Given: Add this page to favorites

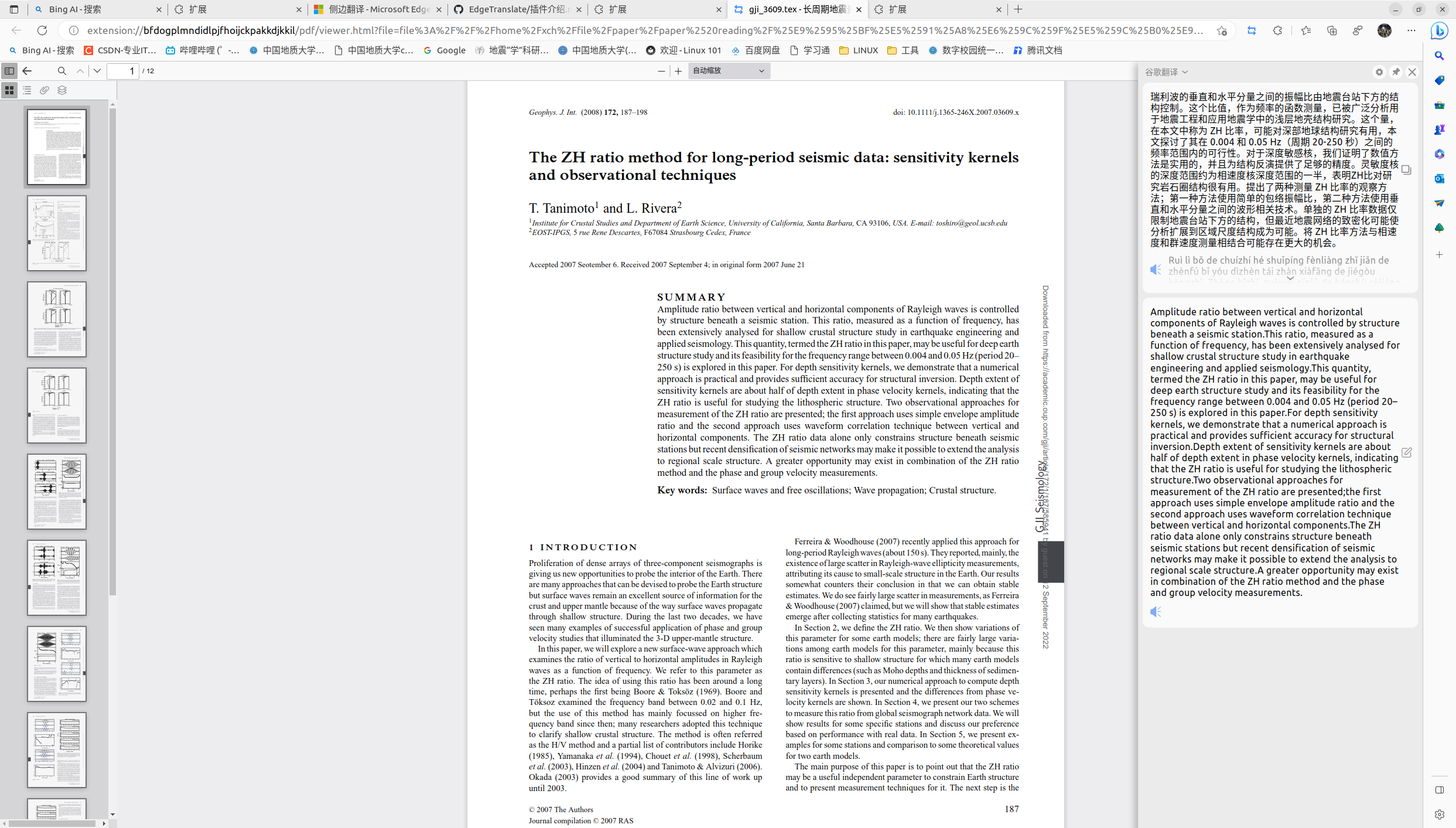Looking at the screenshot, I should pyautogui.click(x=1222, y=30).
